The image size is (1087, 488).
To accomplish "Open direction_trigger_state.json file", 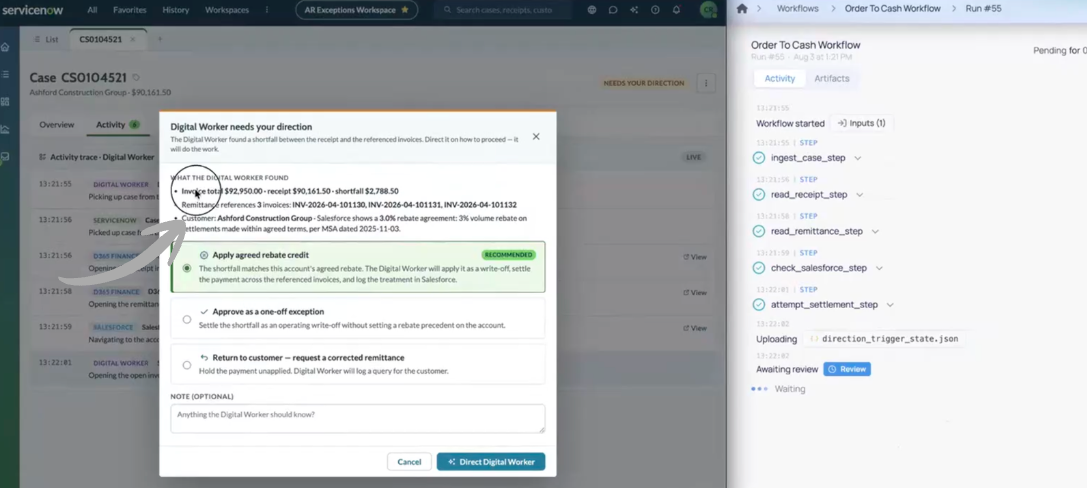I will (884, 339).
